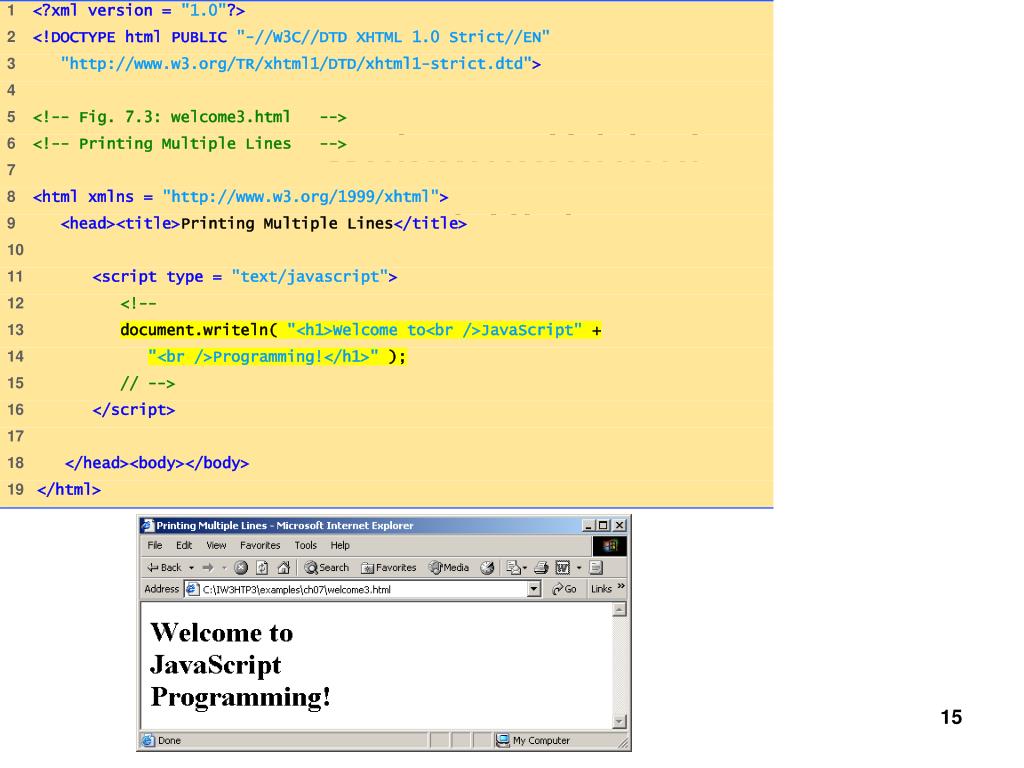Viewport: 1024px width, 768px height.
Task: Click the 'Done' status bar text
Action: [169, 741]
